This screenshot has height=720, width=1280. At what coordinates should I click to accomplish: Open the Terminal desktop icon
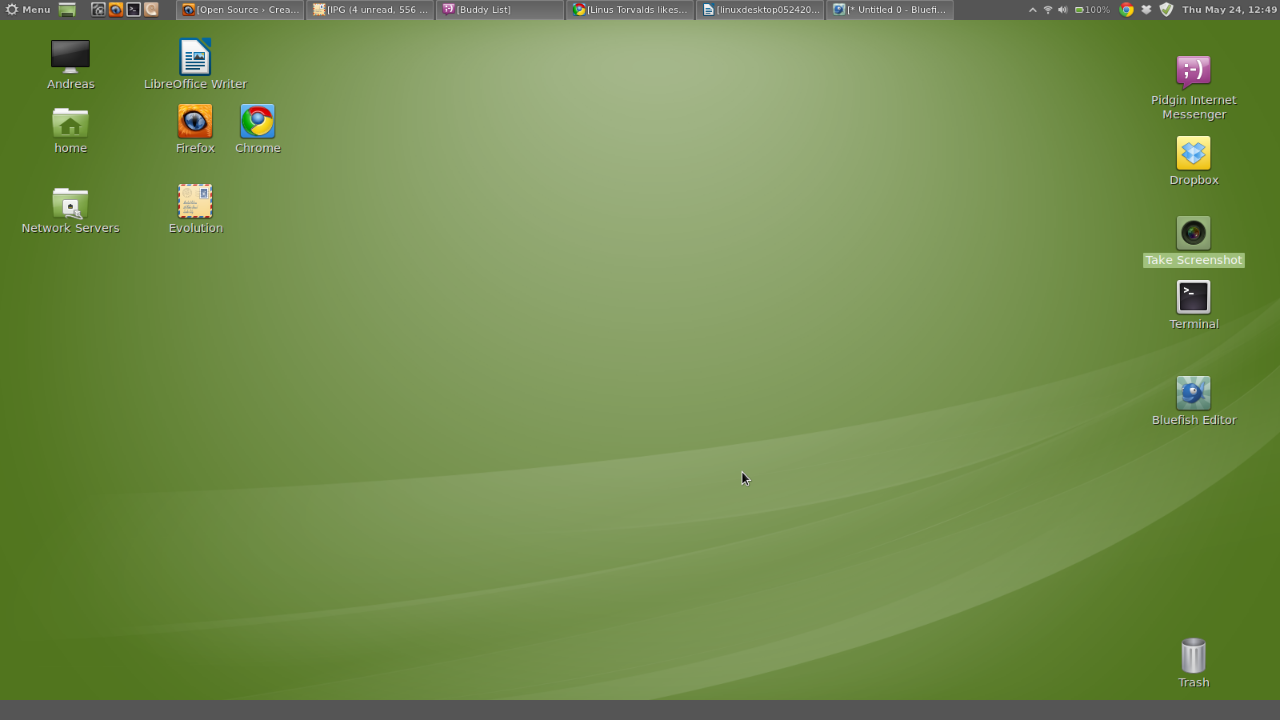point(1193,298)
